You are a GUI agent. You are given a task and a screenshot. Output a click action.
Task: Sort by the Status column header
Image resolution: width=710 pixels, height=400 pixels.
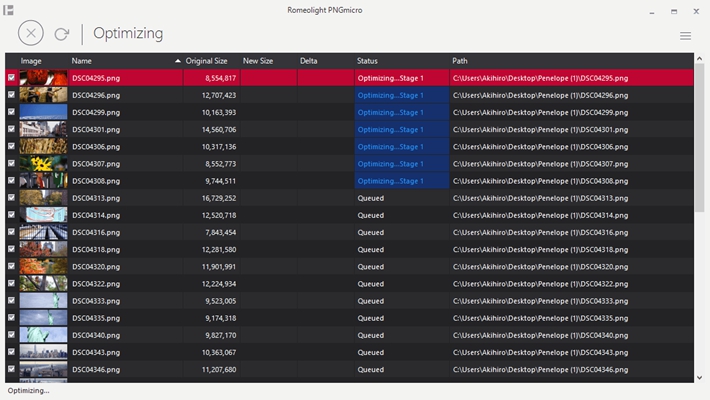[367, 61]
